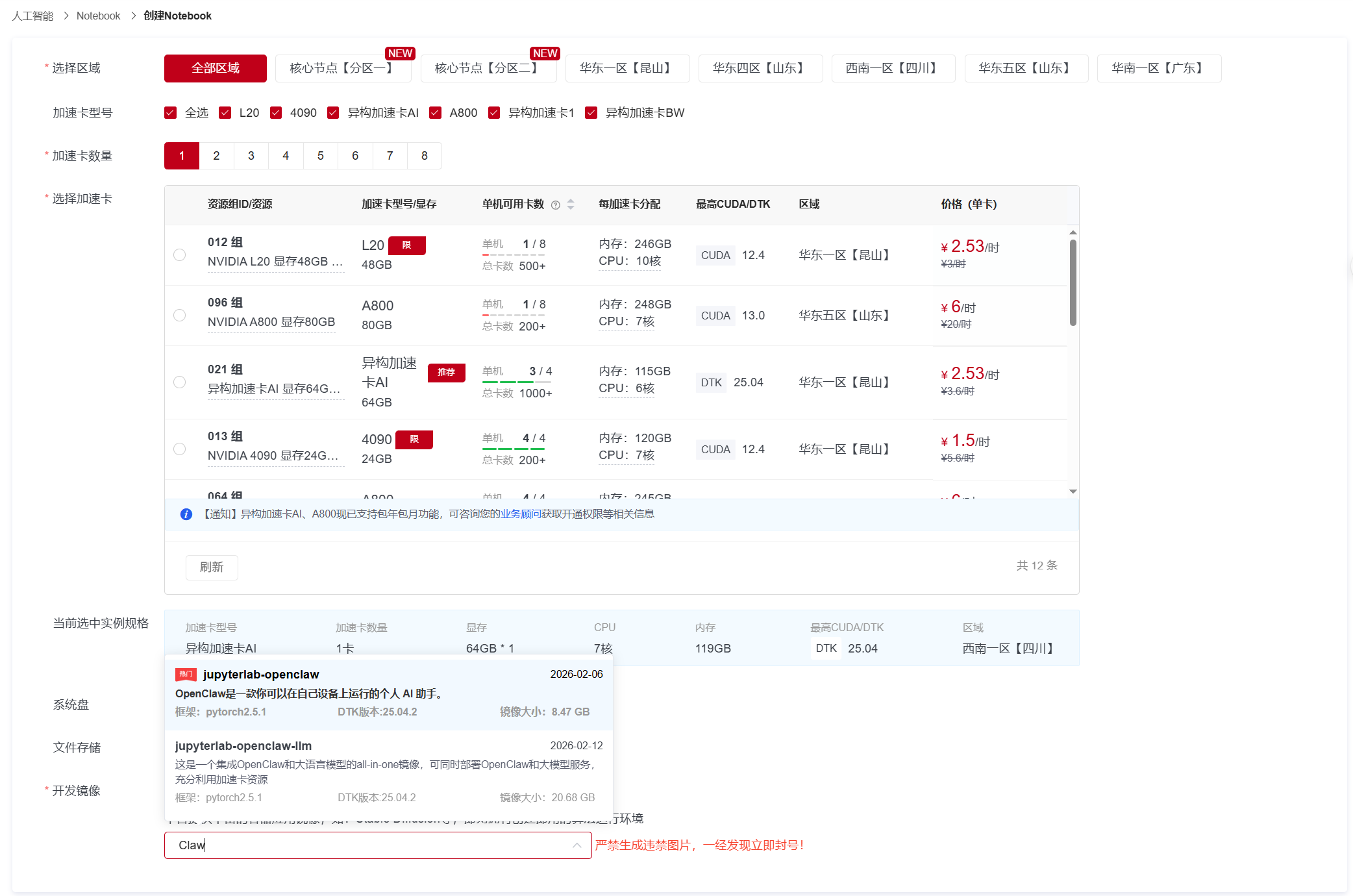The height and width of the screenshot is (896, 1353).
Task: Click the 限 badge next to 4090
Action: tap(414, 440)
